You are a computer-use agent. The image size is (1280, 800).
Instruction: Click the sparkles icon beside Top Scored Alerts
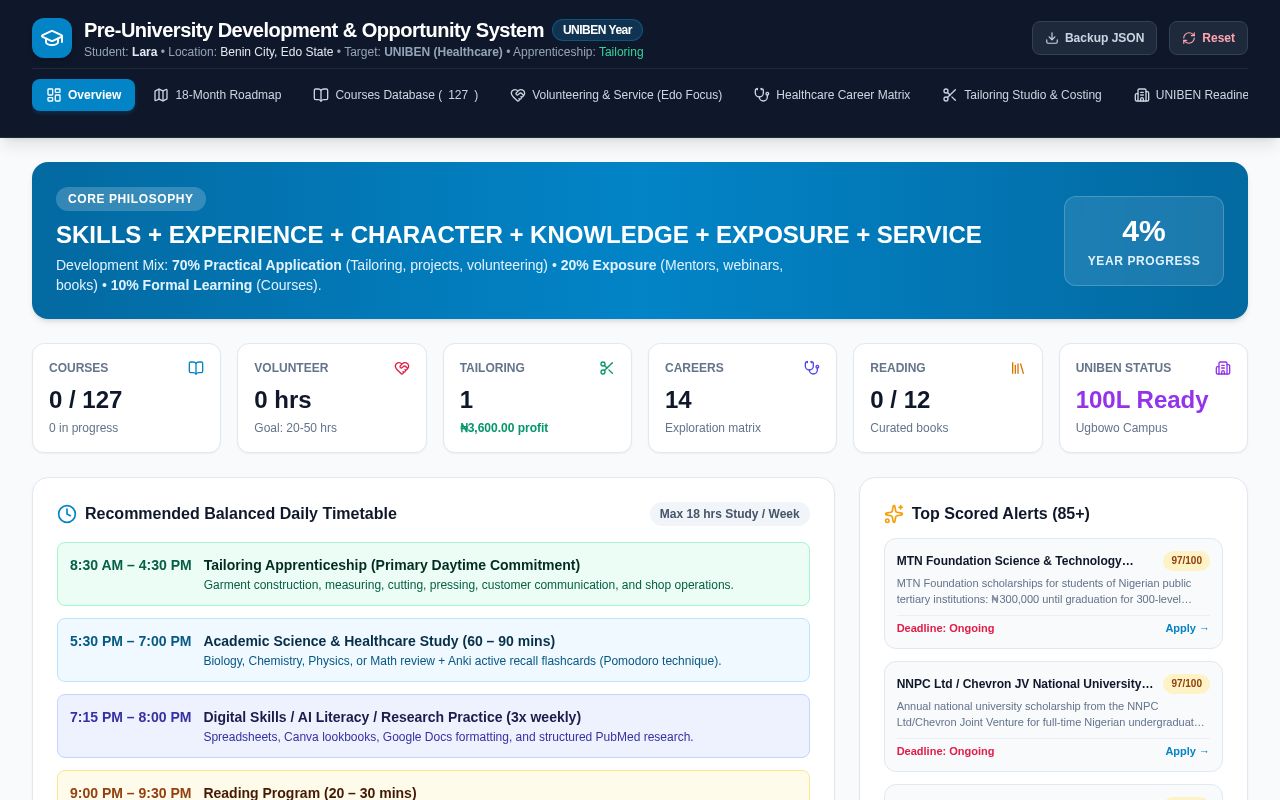(894, 514)
